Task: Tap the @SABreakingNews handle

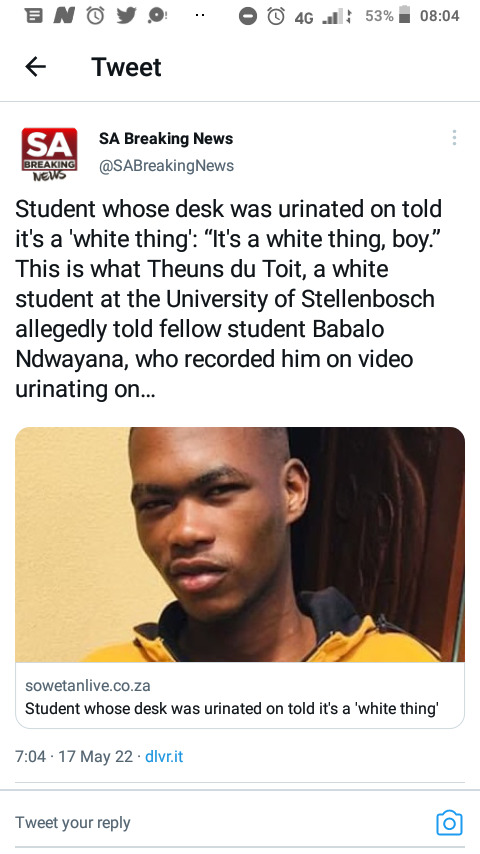Action: (x=166, y=166)
